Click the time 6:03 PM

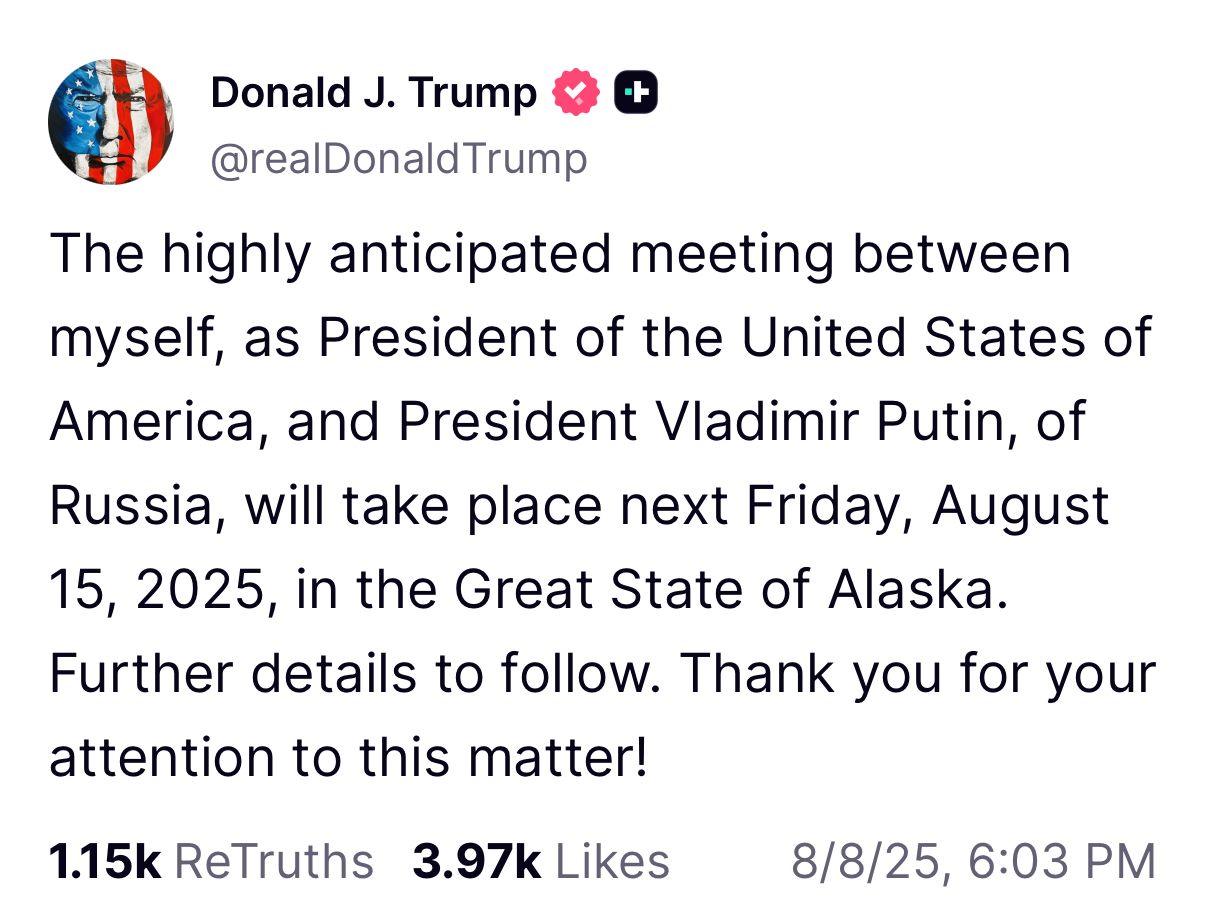1061,861
